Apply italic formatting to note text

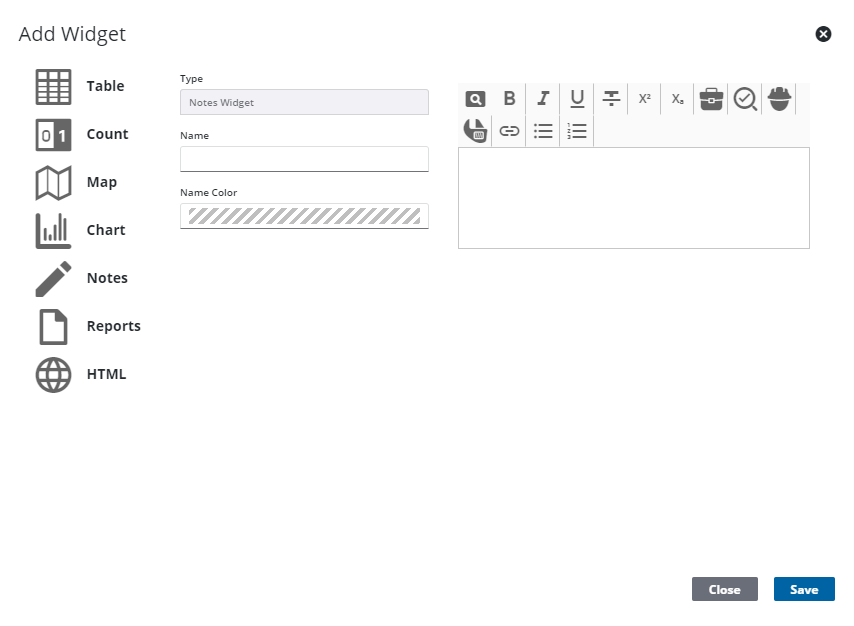(543, 98)
